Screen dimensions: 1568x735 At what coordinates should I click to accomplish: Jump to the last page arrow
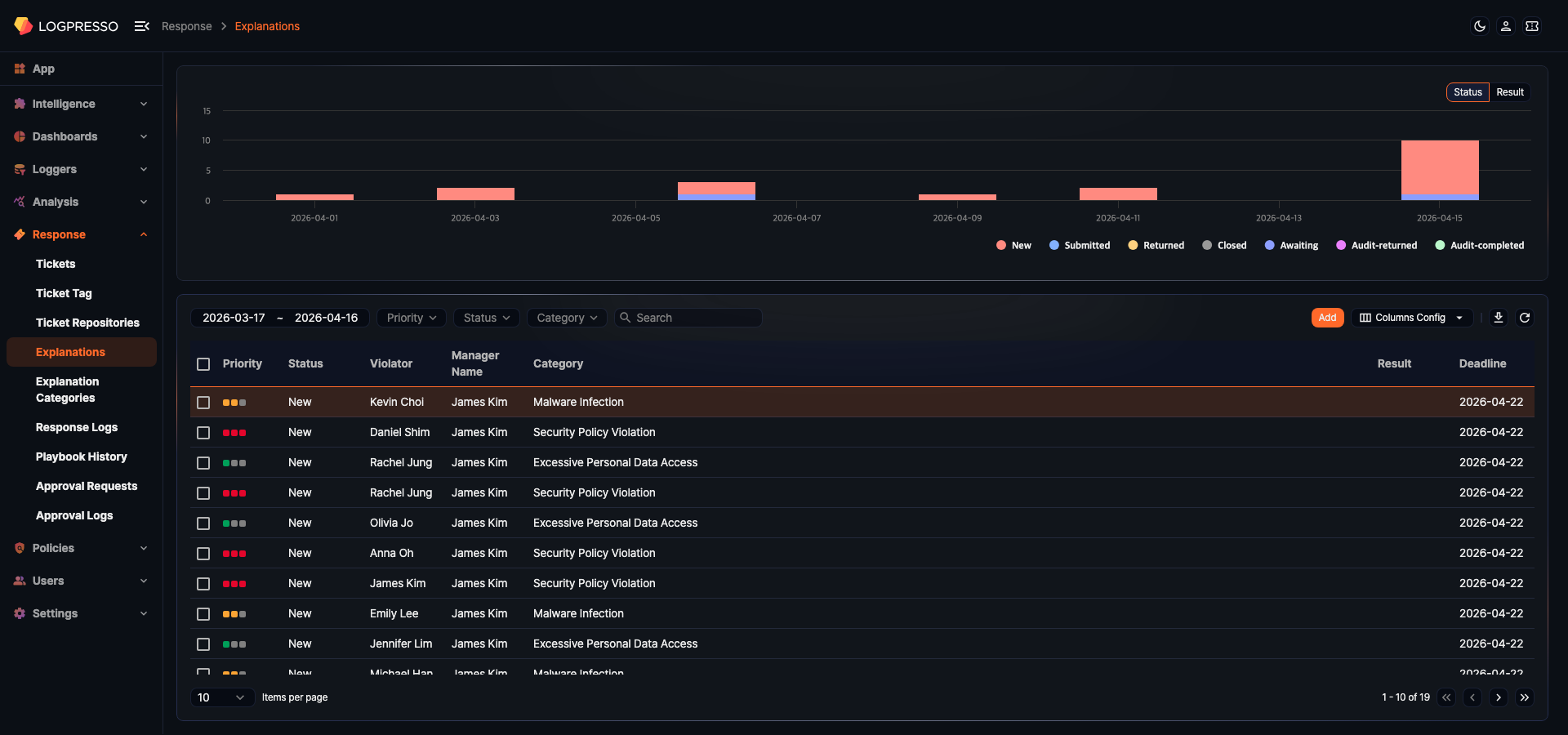[x=1524, y=697]
